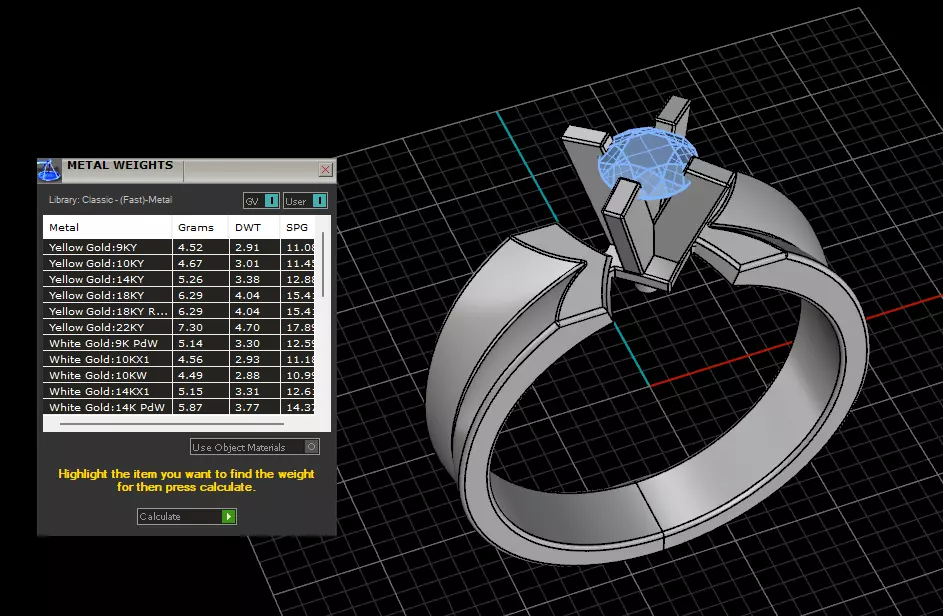Select the Yellow Gold:22KY row

coord(179,327)
